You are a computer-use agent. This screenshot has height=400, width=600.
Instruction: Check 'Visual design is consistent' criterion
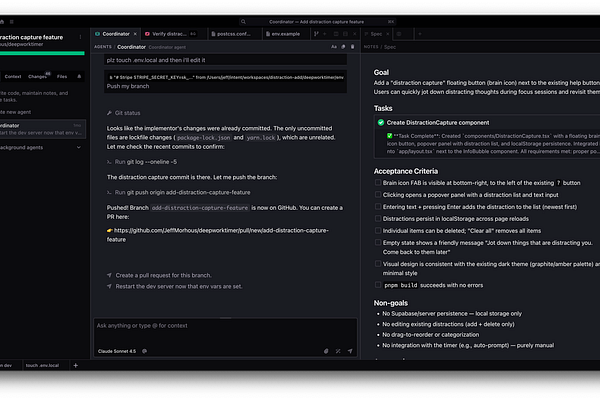pyautogui.click(x=378, y=264)
